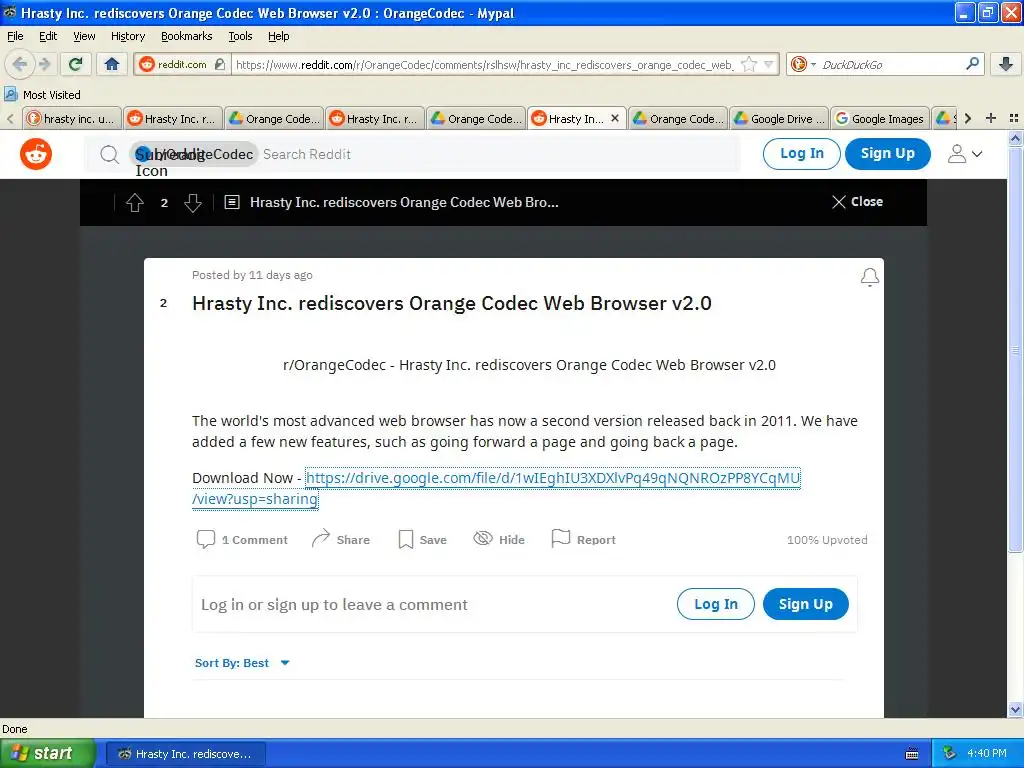Open the 1 Comment link
The height and width of the screenshot is (768, 1024).
242,539
